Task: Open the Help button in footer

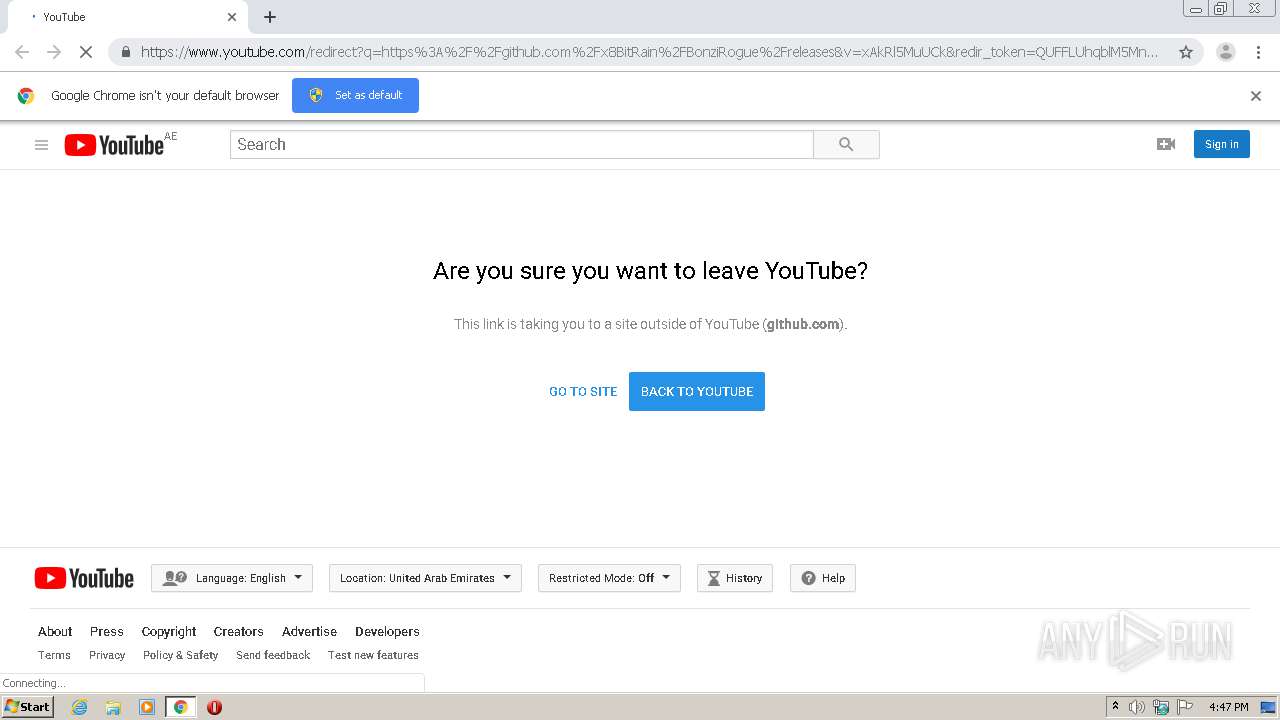Action: [823, 578]
